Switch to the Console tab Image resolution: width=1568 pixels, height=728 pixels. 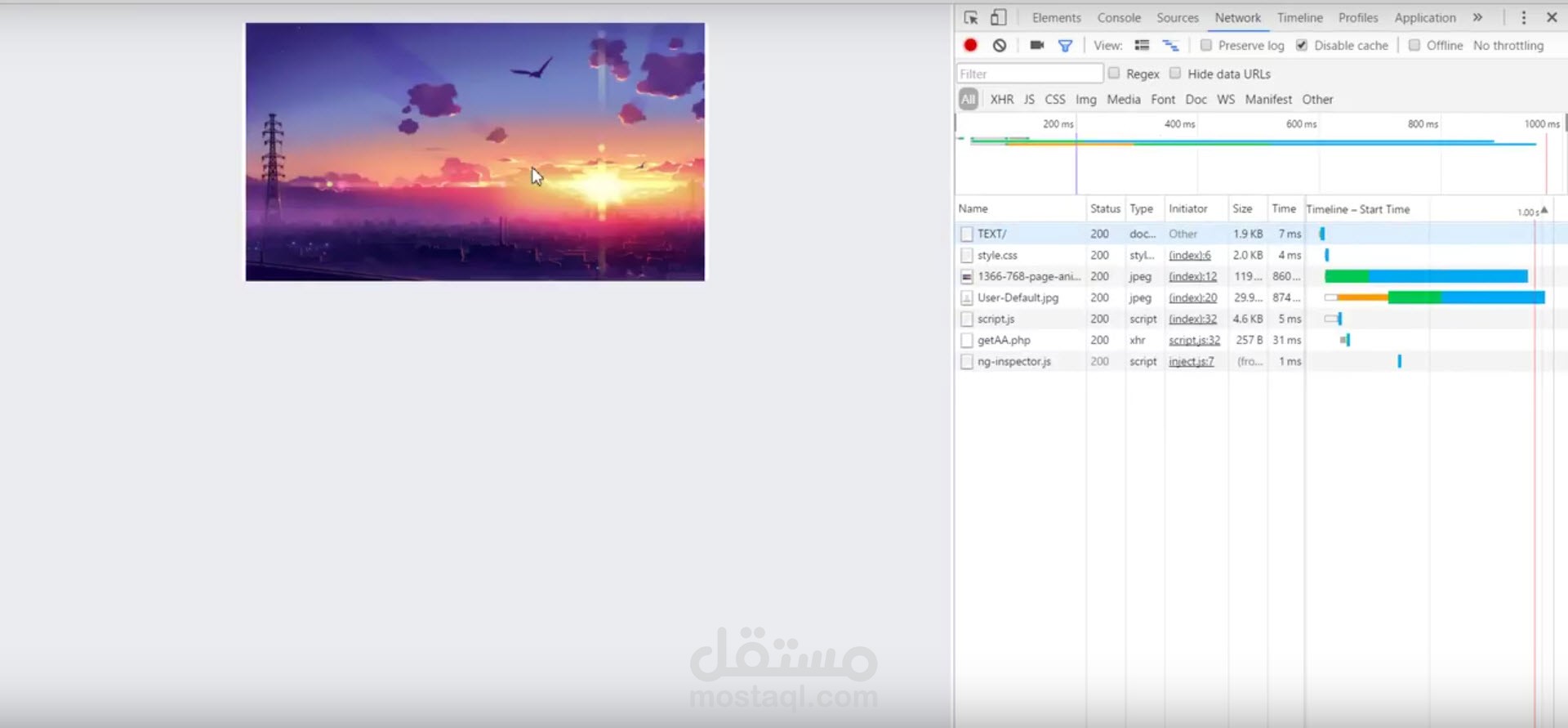[x=1119, y=17]
